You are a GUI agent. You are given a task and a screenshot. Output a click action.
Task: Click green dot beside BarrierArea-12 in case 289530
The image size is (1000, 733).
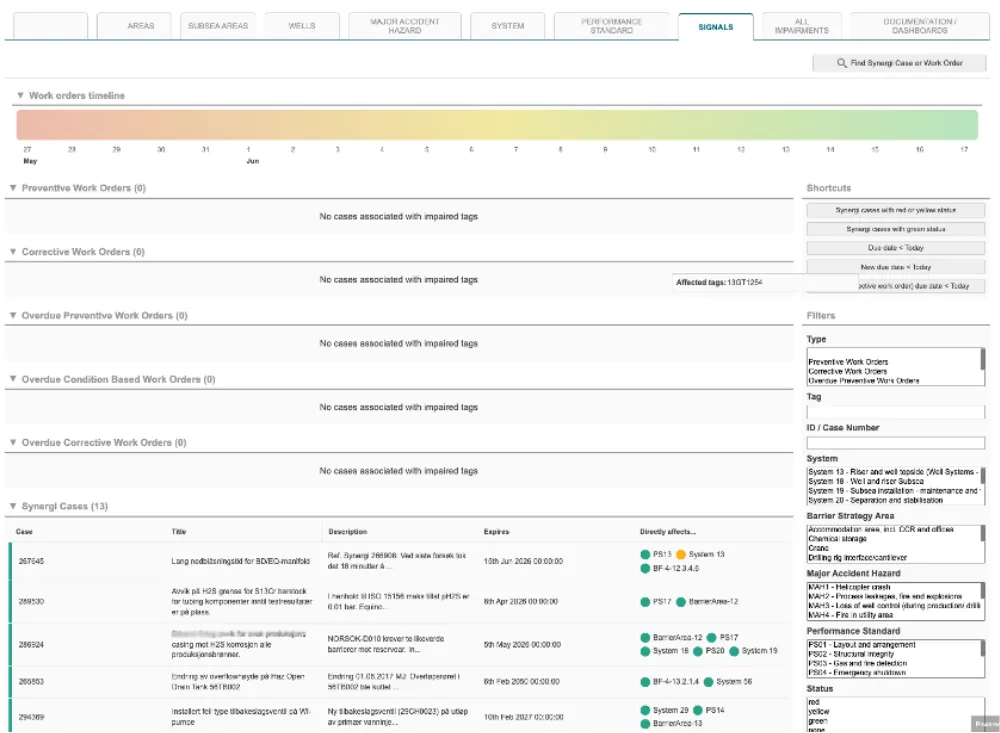click(680, 602)
